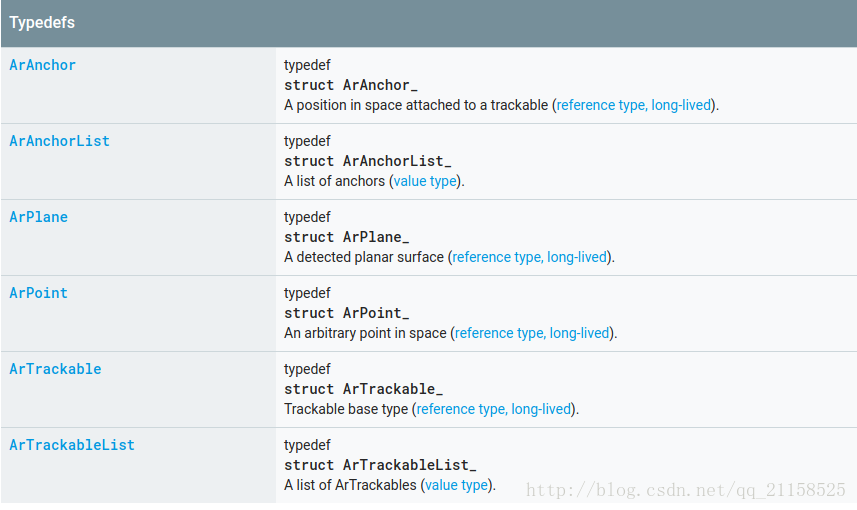Click the struct ArTrackableList_ code text

(380, 465)
